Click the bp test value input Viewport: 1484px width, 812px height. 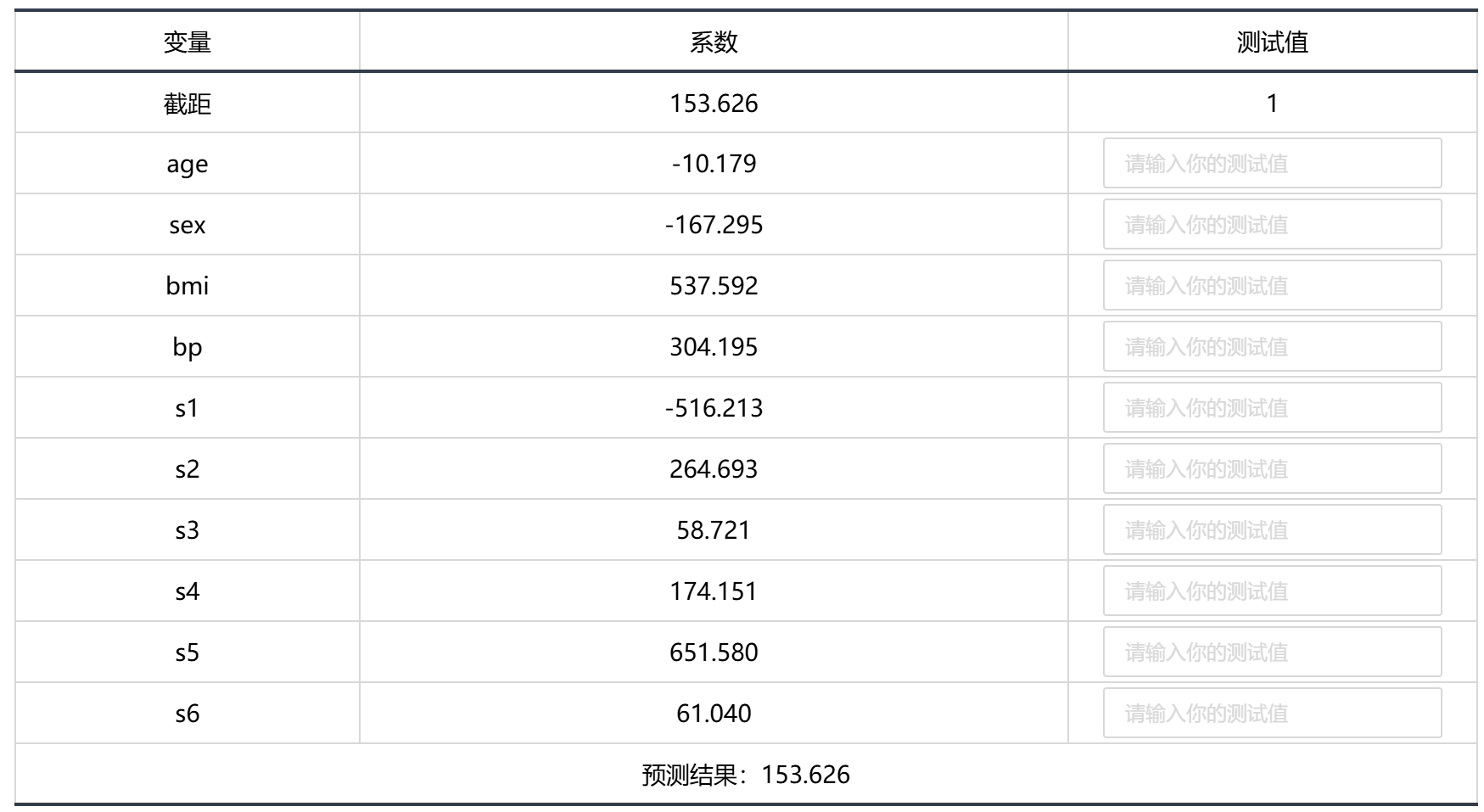coord(1272,346)
